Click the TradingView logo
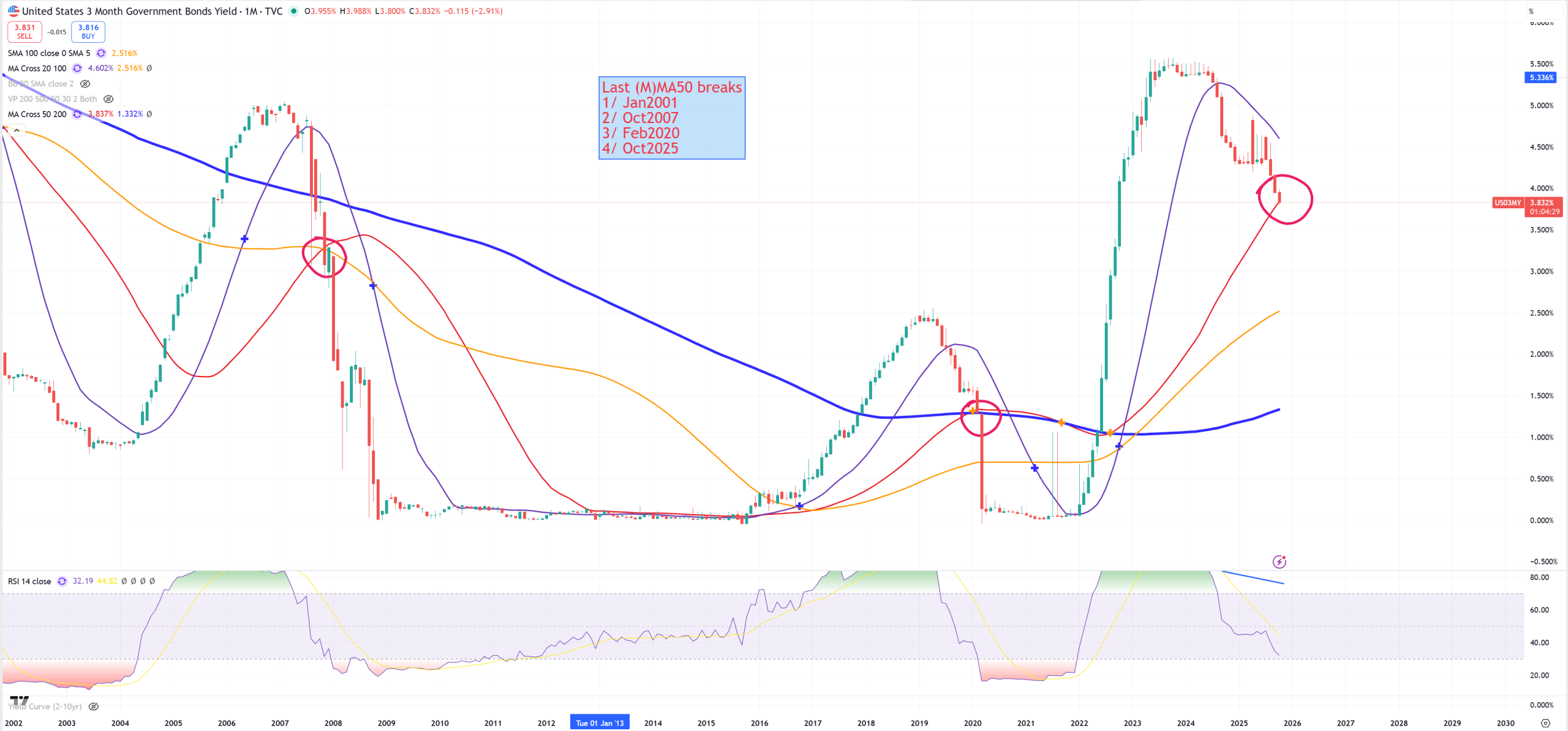 coord(19,700)
